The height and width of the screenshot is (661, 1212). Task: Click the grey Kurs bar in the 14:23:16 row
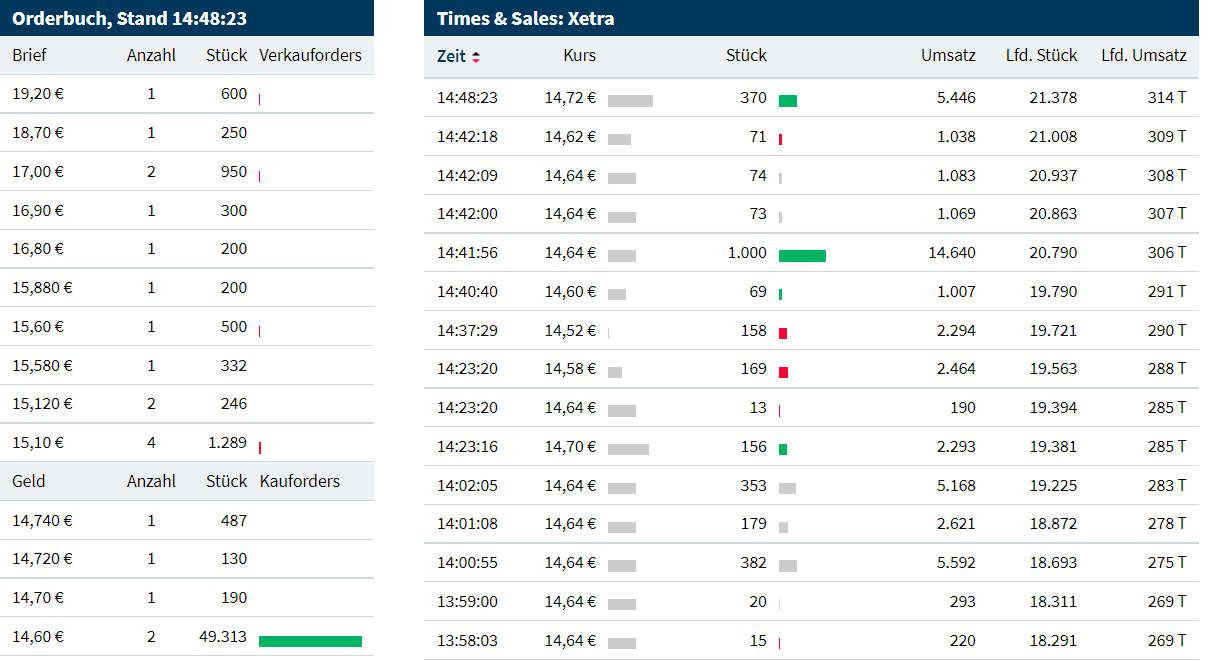tap(628, 449)
